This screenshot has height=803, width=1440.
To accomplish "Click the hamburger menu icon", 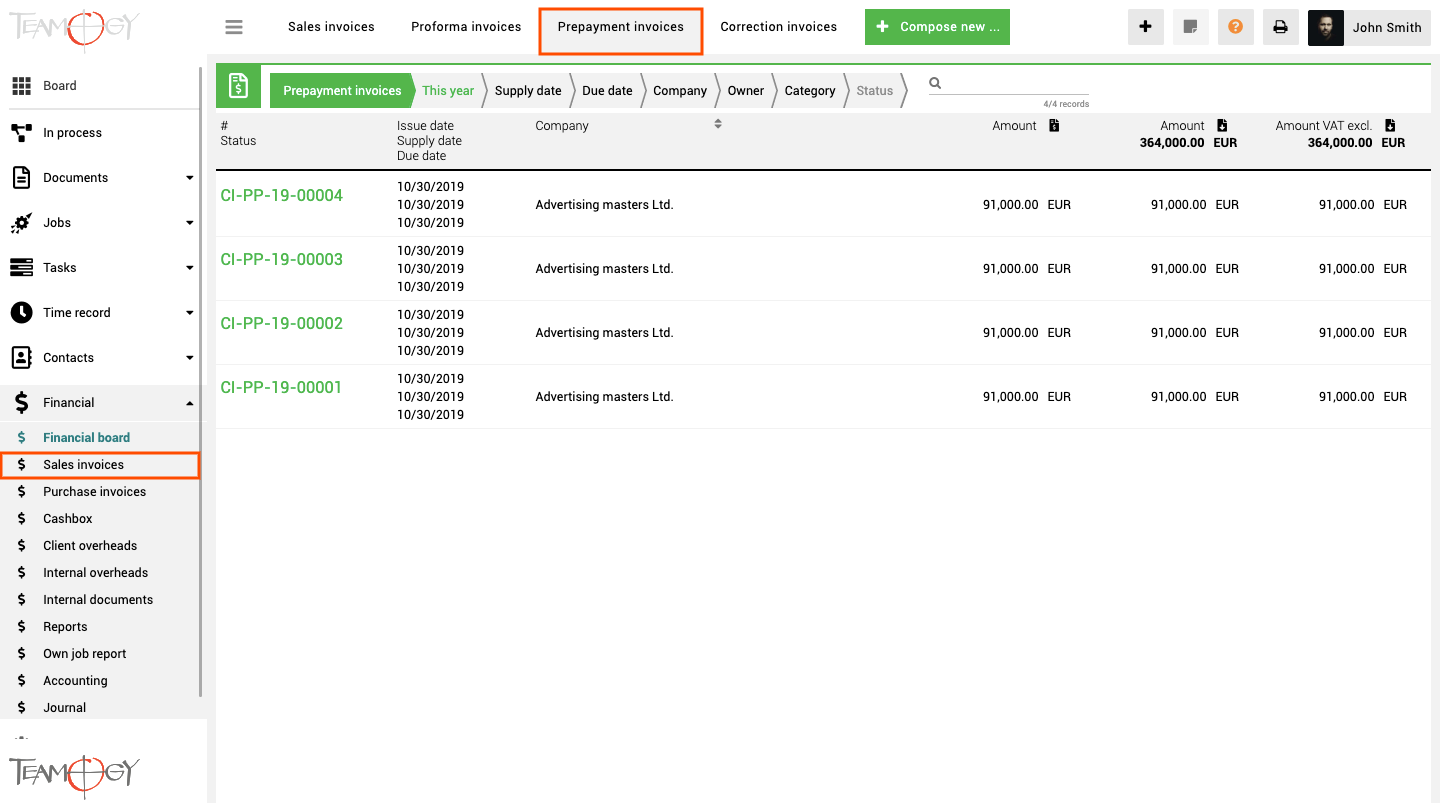I will click(x=234, y=27).
